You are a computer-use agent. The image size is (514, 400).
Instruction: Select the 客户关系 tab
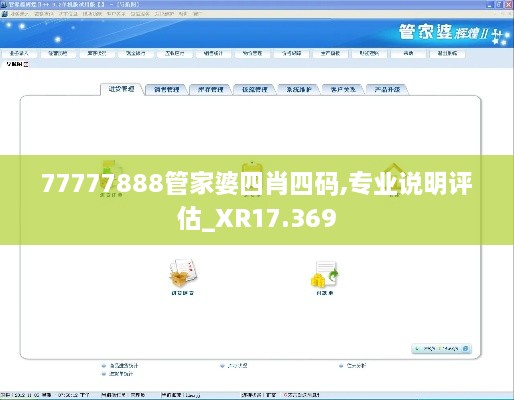pos(343,89)
